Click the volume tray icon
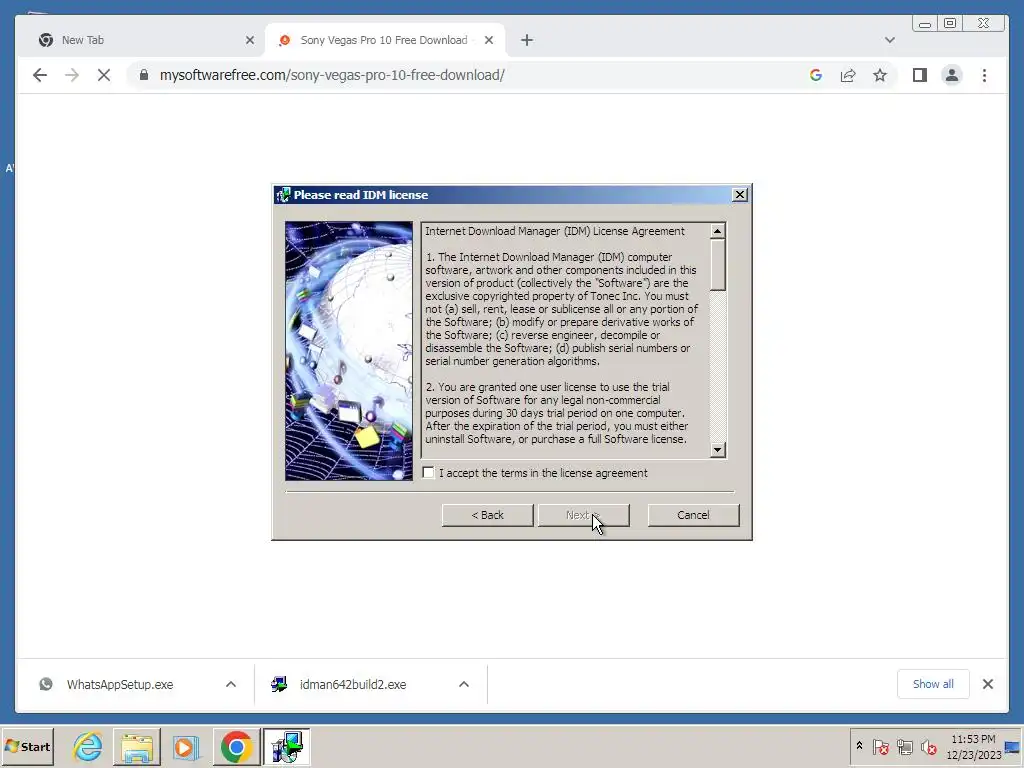Image resolution: width=1024 pixels, height=768 pixels. tap(928, 746)
